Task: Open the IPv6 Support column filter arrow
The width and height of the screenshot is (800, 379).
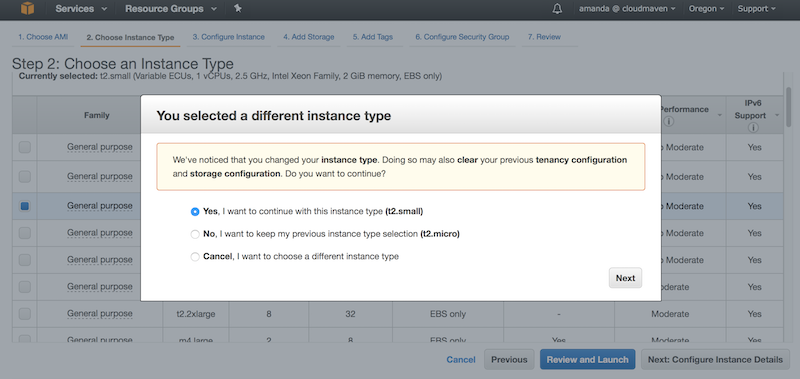Action: pos(777,115)
